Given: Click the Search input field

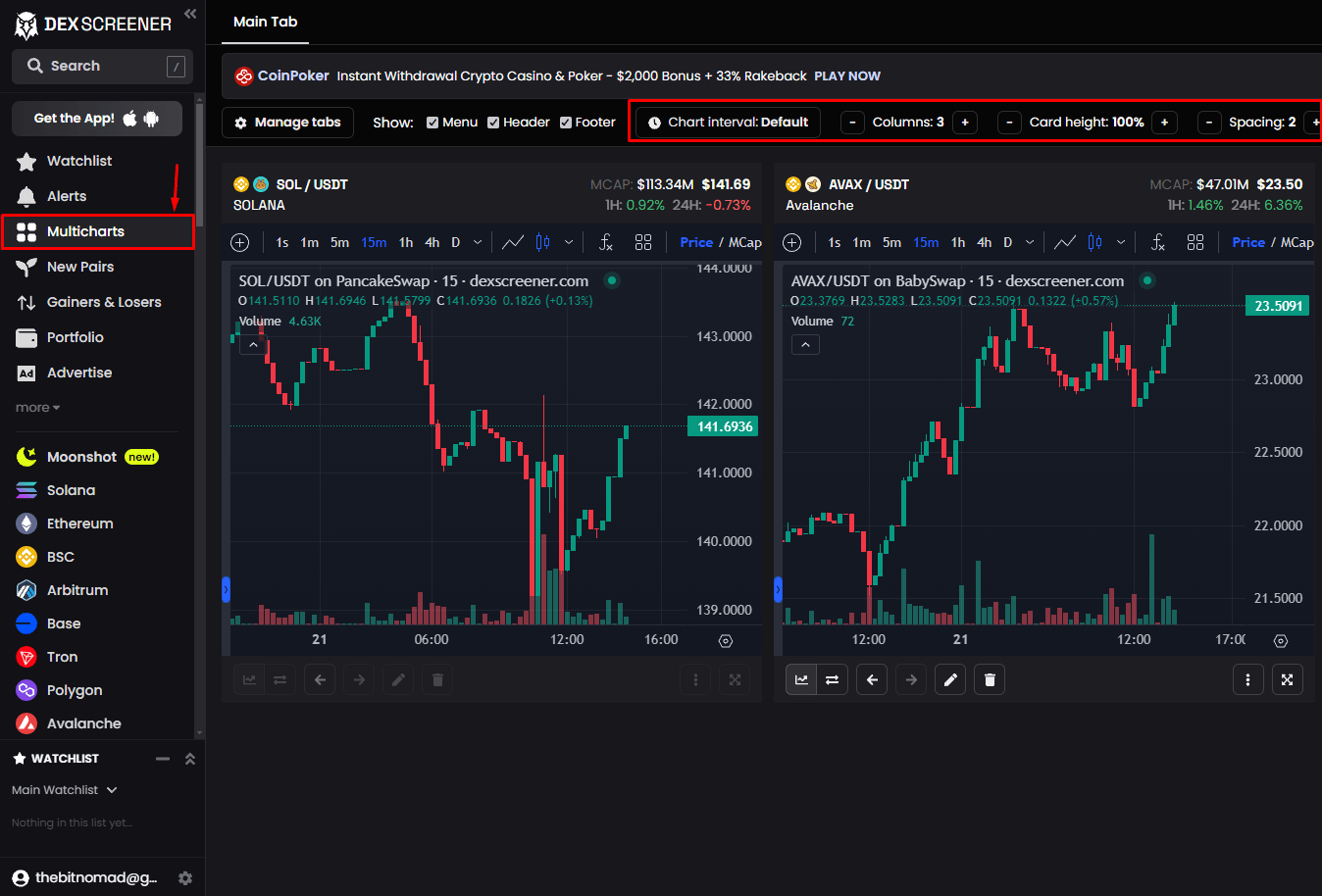Looking at the screenshot, I should 102,66.
